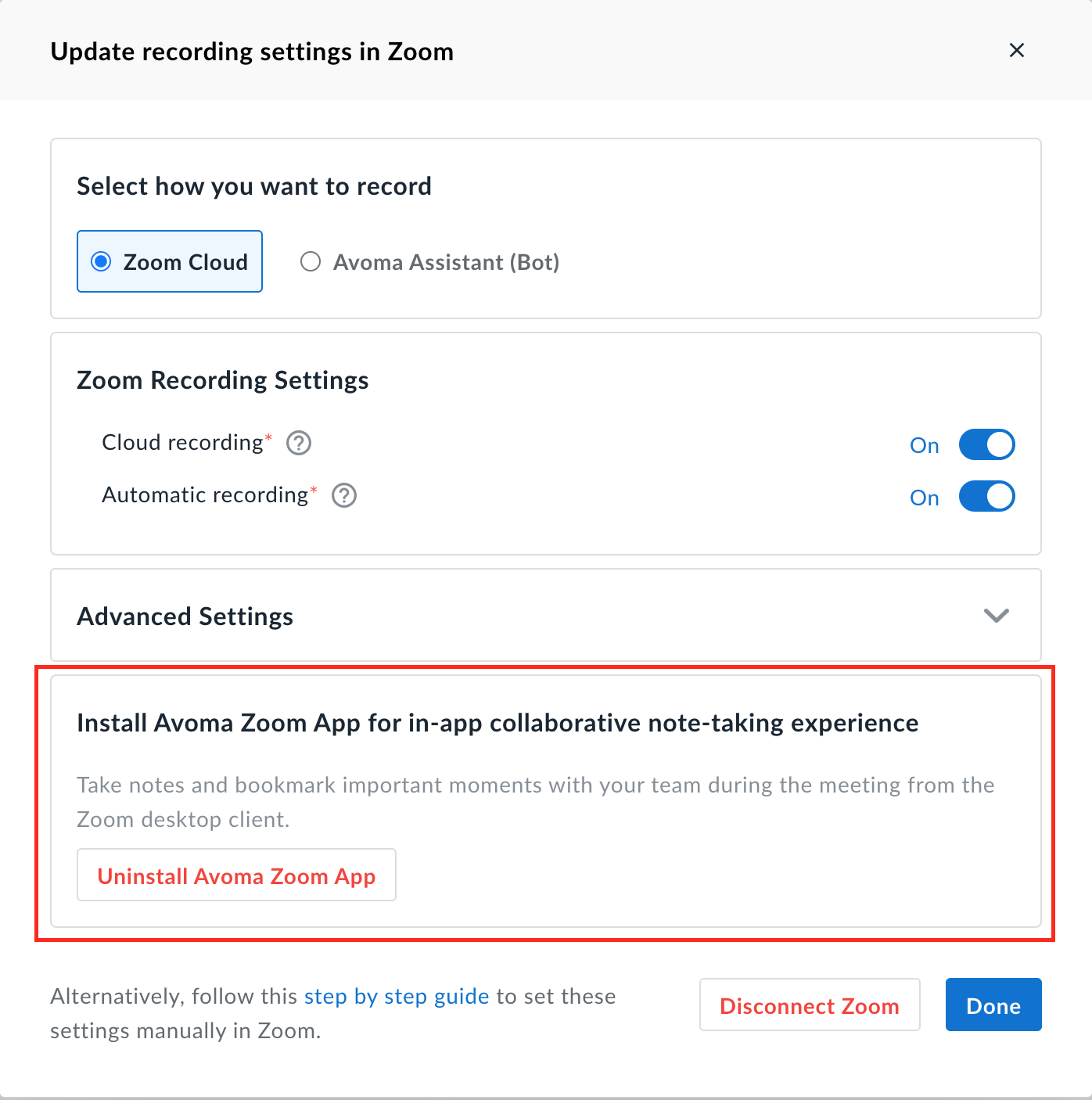Open help tooltip for Cloud recording
This screenshot has height=1100, width=1092.
(x=298, y=443)
